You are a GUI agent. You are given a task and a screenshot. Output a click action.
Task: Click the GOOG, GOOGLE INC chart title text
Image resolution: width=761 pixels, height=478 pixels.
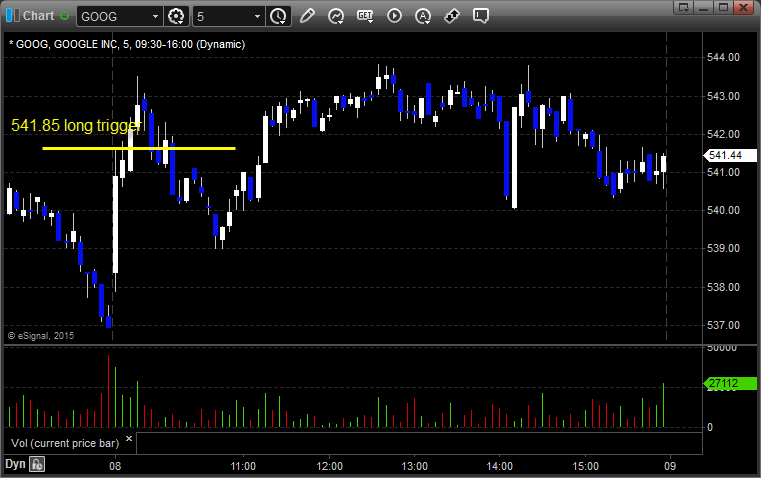(127, 44)
